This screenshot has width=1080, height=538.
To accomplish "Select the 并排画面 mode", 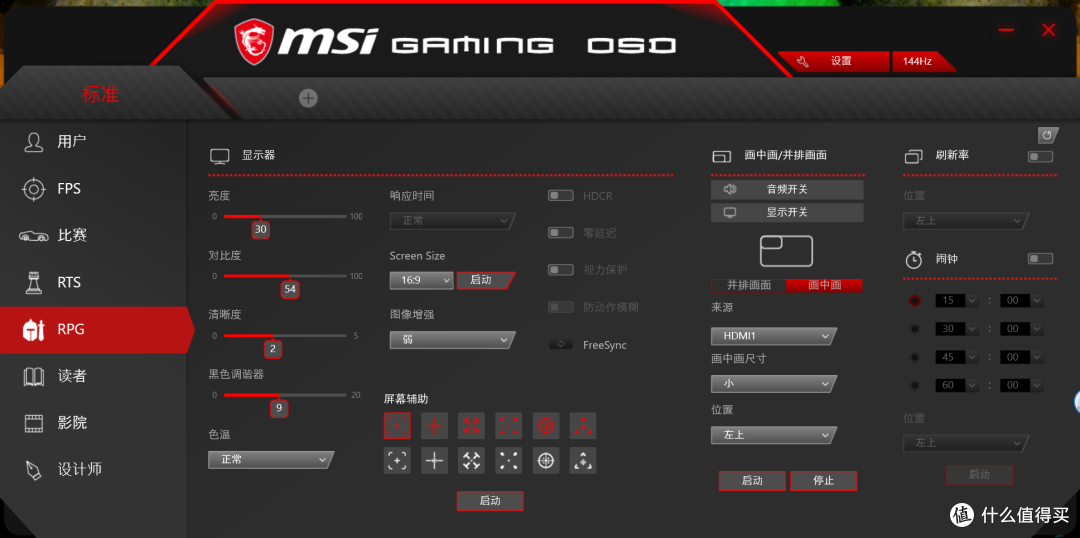I will point(749,285).
